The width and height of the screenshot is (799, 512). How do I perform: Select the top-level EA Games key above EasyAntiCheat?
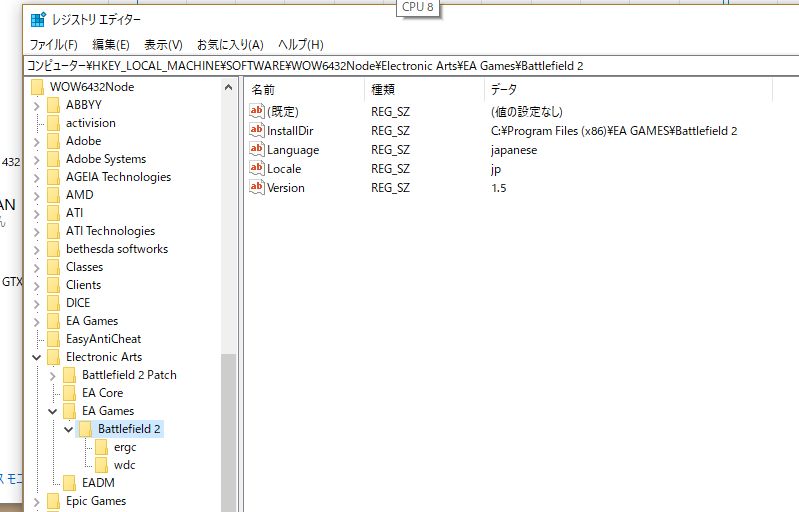pos(92,321)
